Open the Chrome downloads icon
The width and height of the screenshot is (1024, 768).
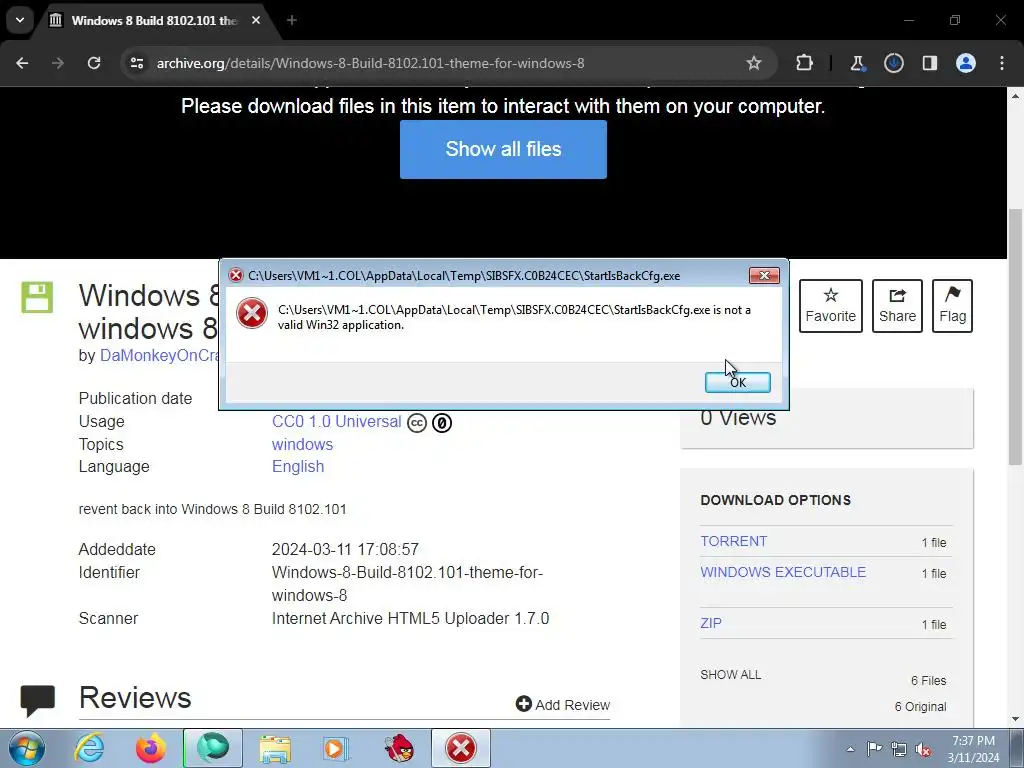click(x=893, y=63)
